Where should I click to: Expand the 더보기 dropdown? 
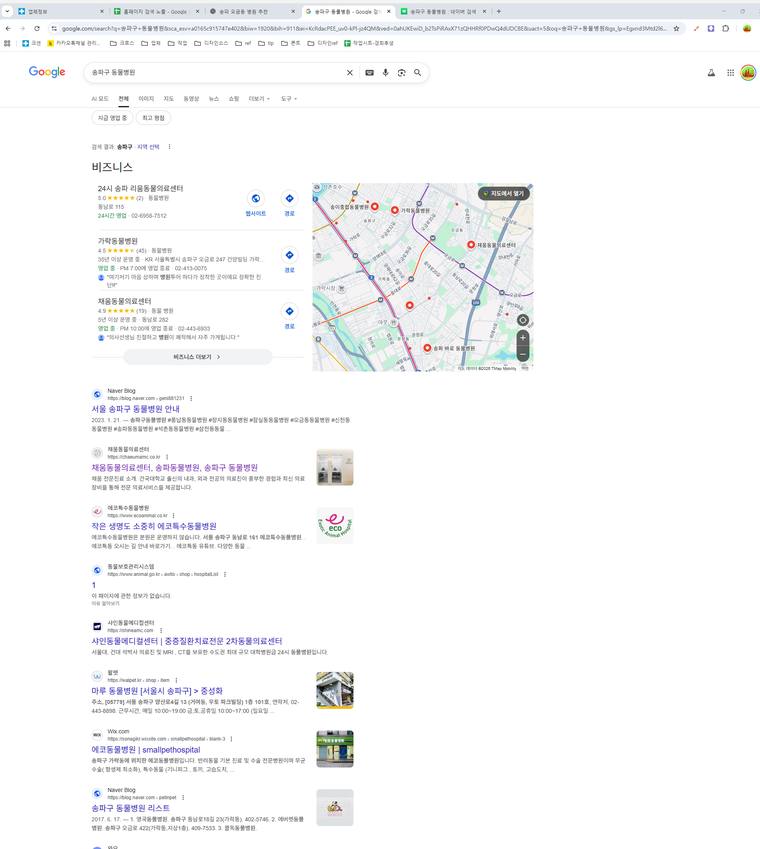259,99
